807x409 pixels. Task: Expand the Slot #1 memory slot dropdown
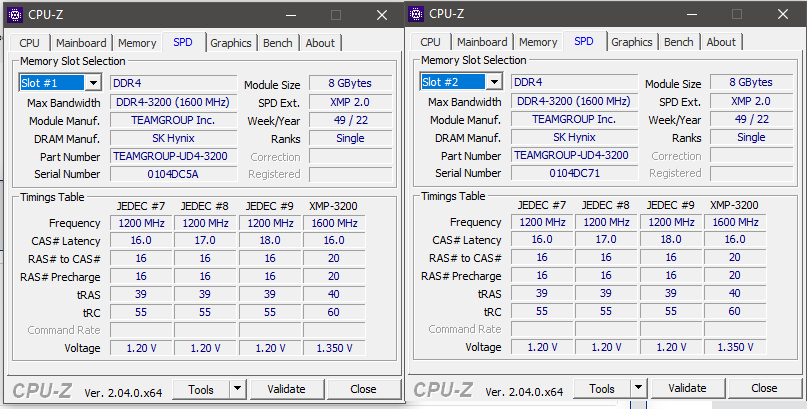point(94,83)
